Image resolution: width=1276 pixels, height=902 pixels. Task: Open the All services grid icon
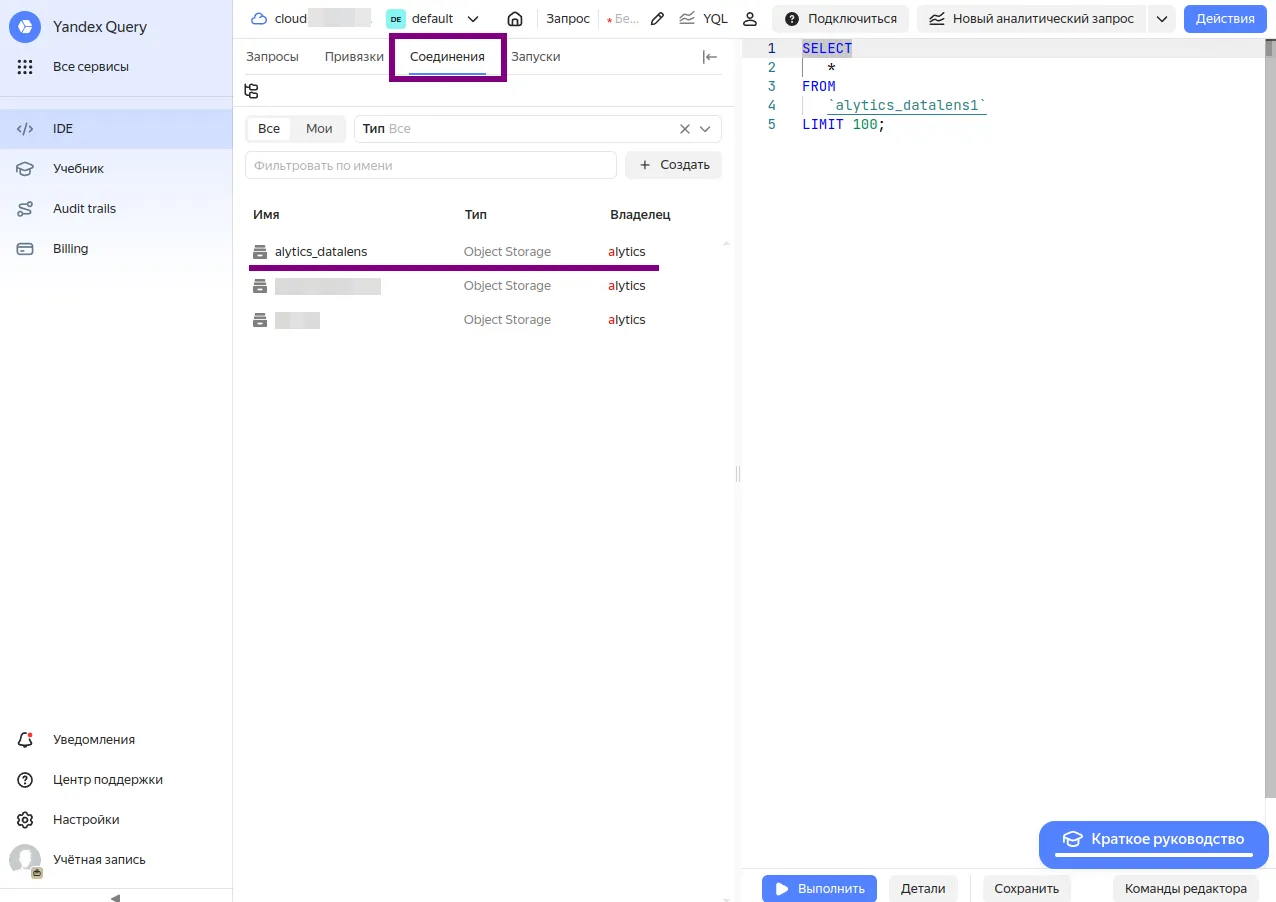(25, 67)
